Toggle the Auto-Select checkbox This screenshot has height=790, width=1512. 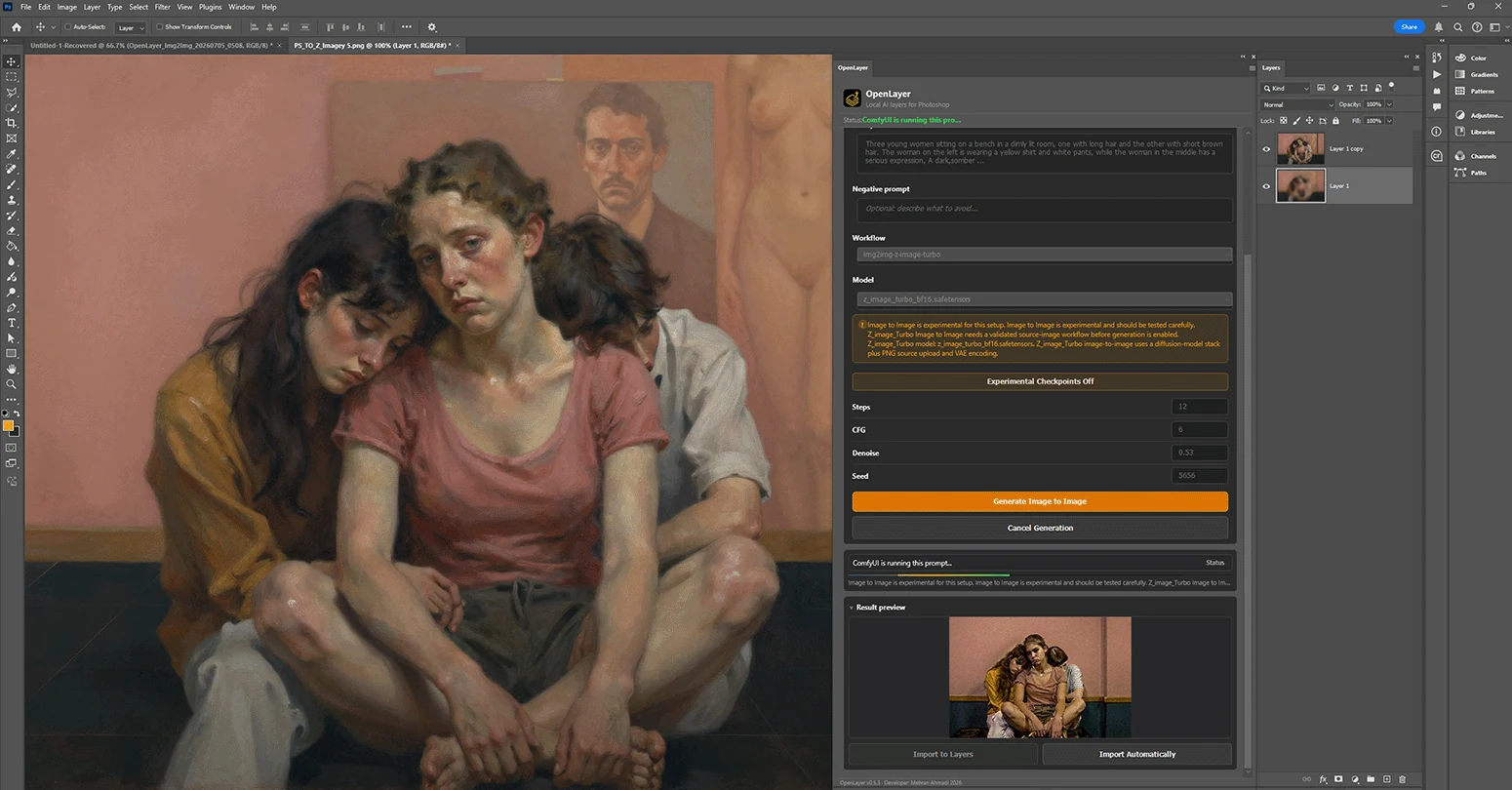point(68,27)
